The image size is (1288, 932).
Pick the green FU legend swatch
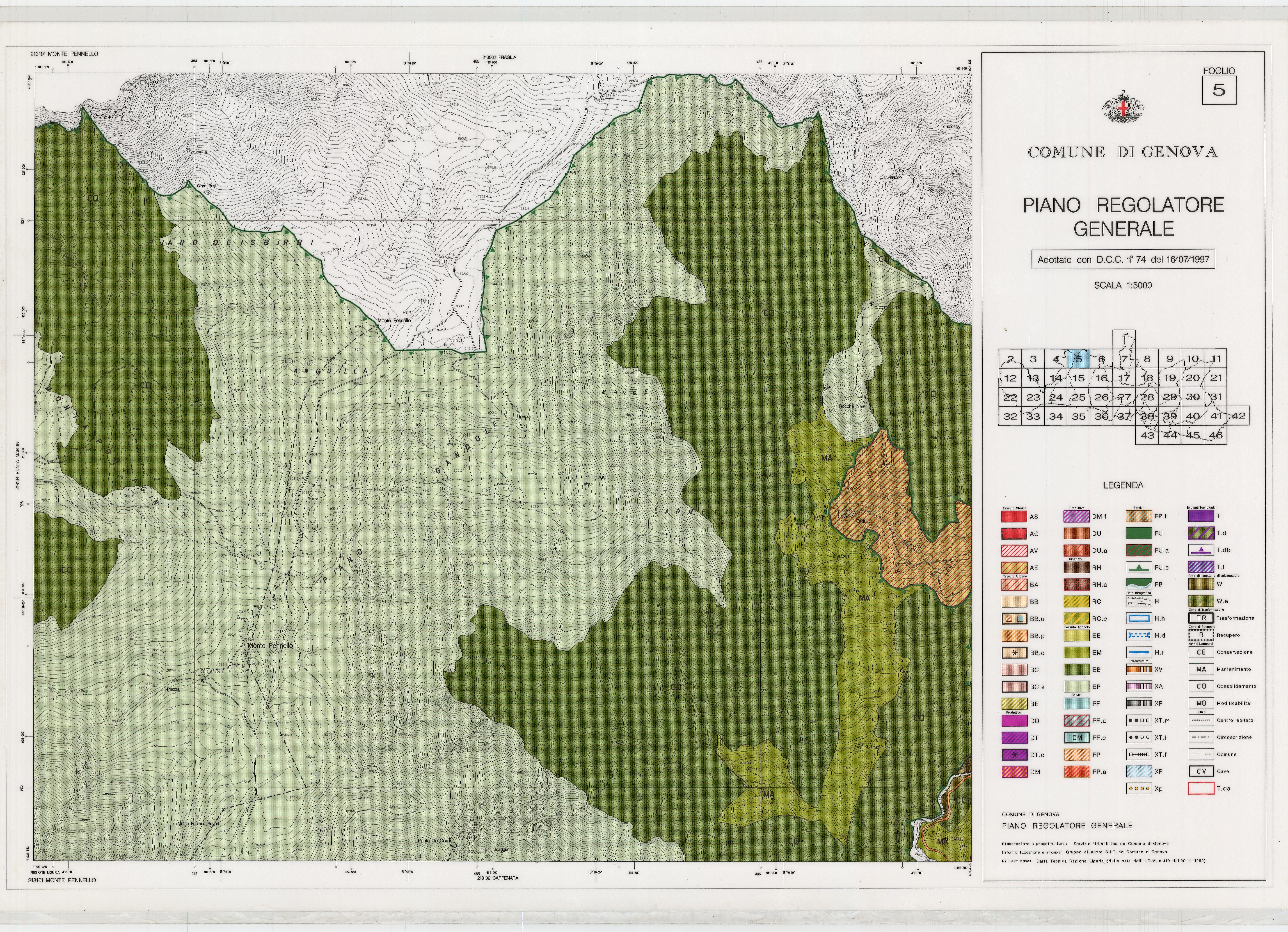click(1139, 533)
